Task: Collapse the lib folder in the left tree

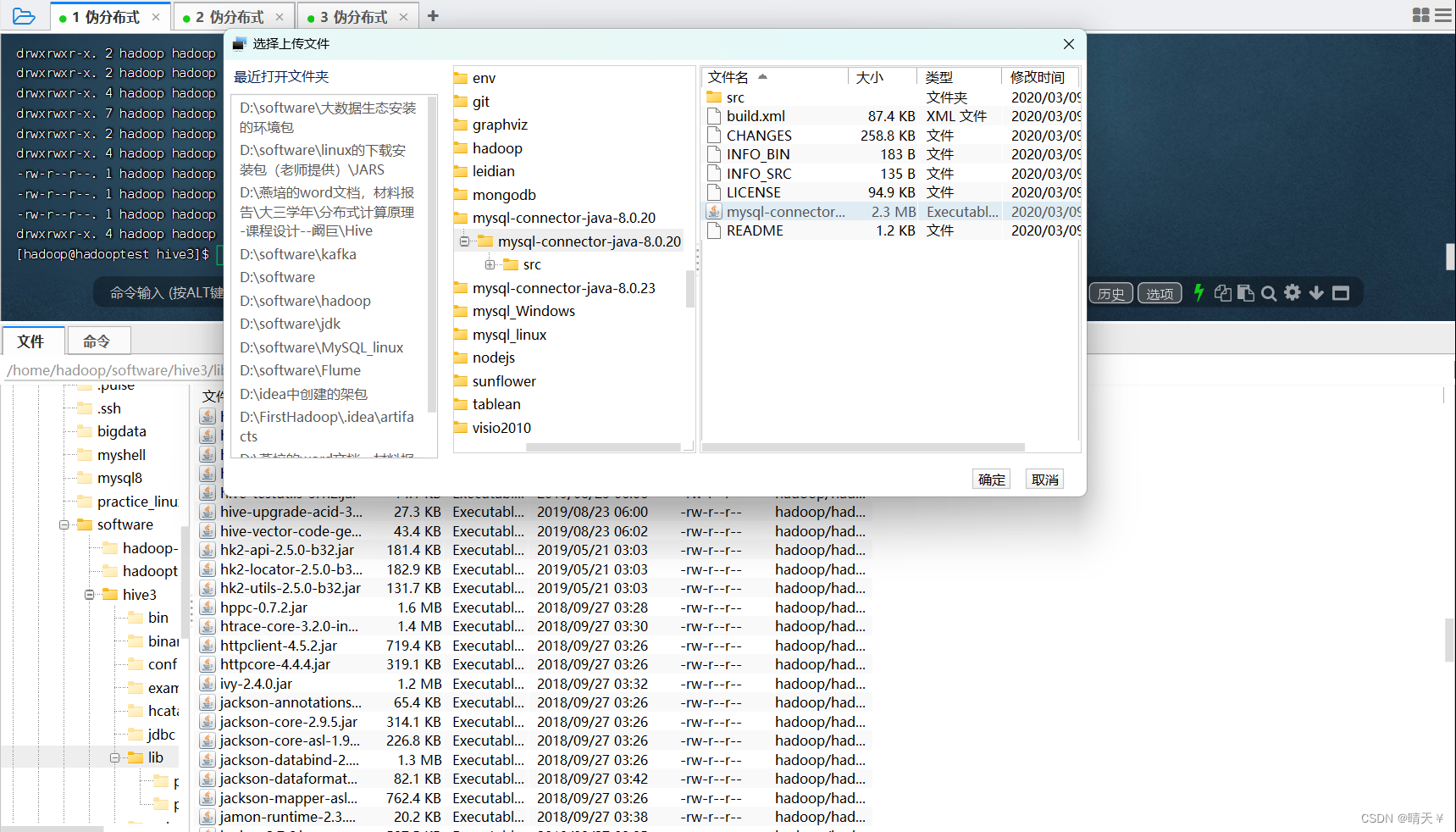Action: pyautogui.click(x=115, y=757)
